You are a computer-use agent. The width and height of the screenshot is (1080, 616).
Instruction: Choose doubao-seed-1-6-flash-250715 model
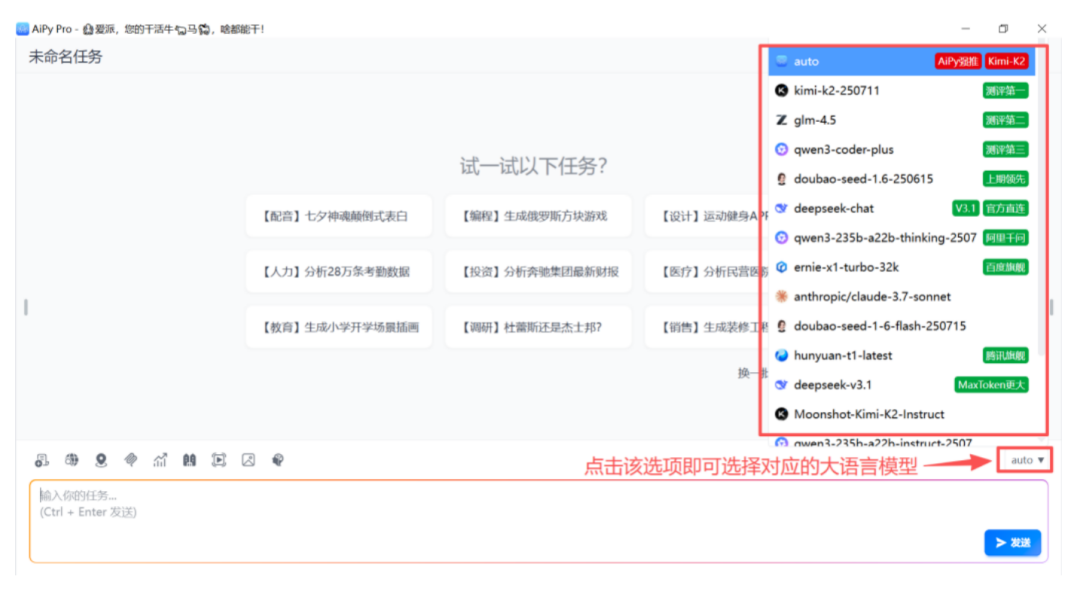(x=902, y=326)
